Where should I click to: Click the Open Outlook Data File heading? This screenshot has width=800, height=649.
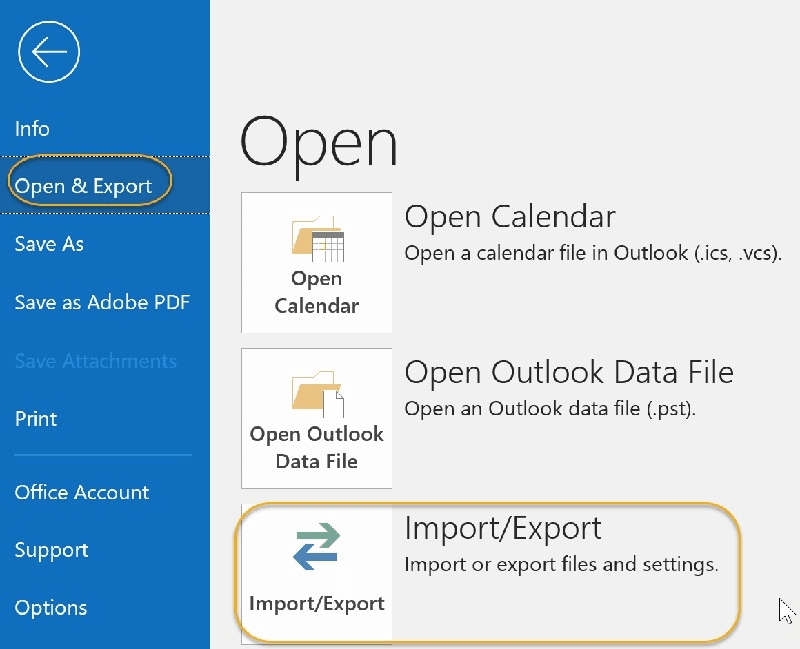(x=569, y=372)
